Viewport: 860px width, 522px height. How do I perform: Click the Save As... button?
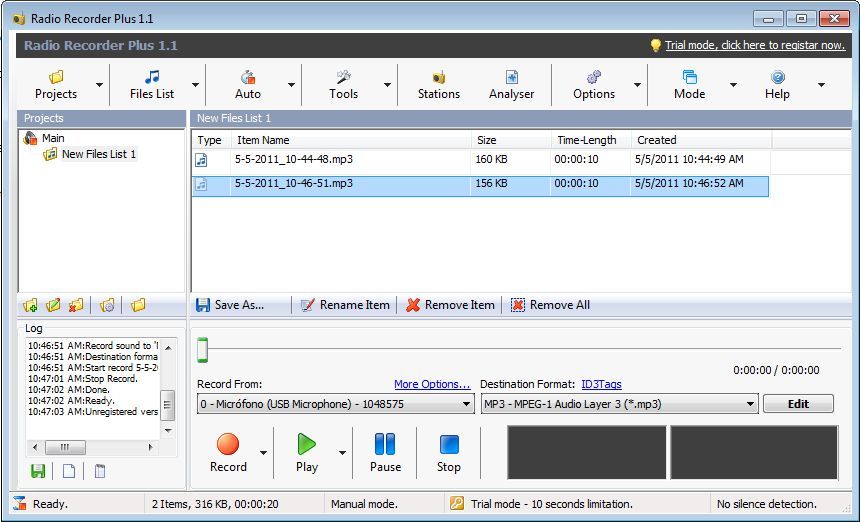pos(230,305)
